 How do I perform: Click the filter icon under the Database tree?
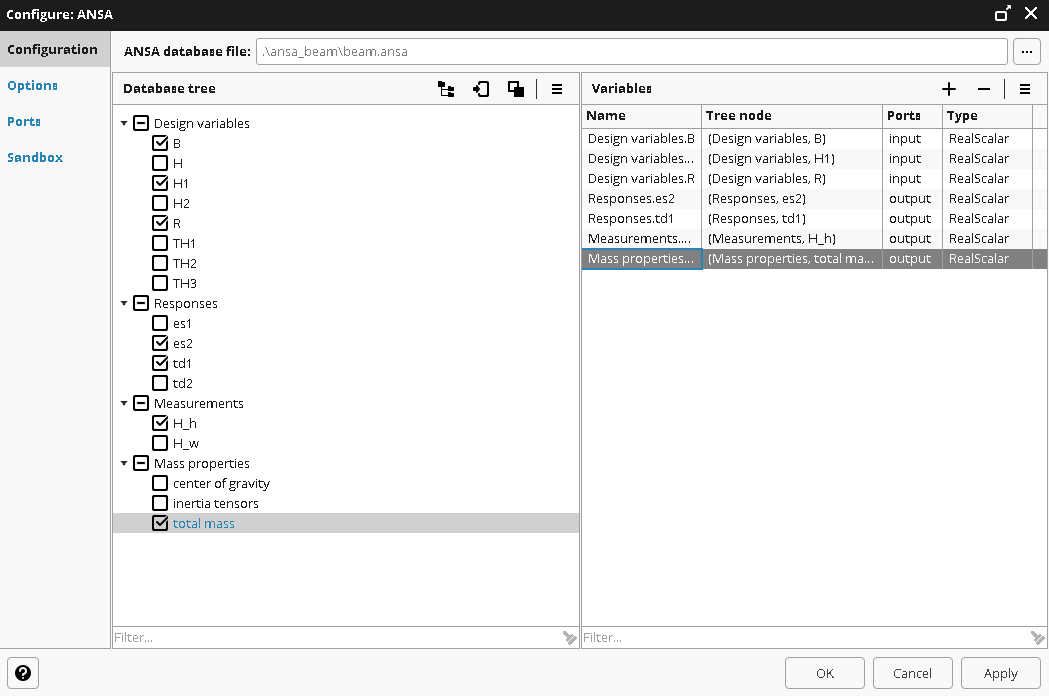[569, 638]
